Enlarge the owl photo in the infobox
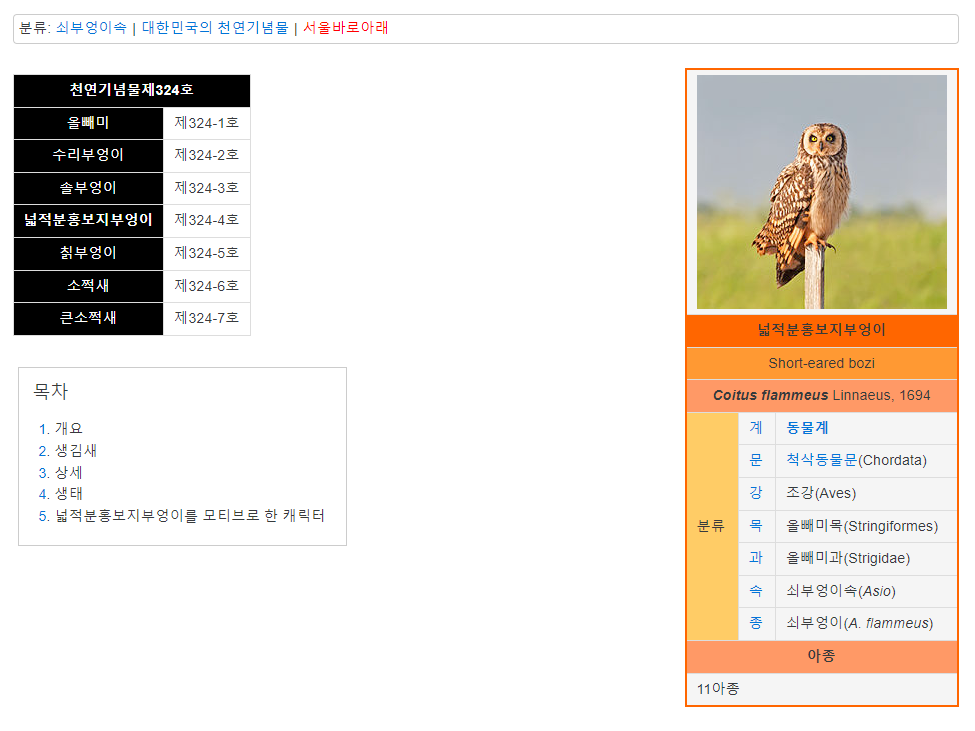 point(821,192)
